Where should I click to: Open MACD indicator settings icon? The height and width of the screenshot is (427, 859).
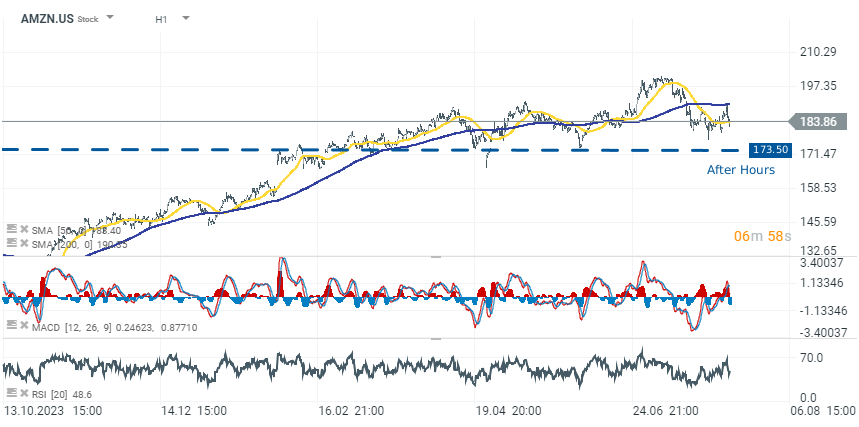tap(10, 325)
